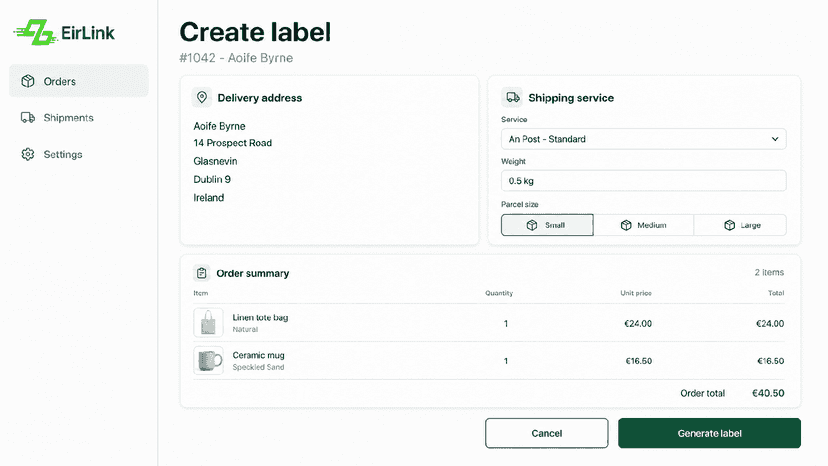Click the Weight field showing 0.5 kg
Viewport: 828px width, 466px height.
pos(643,181)
